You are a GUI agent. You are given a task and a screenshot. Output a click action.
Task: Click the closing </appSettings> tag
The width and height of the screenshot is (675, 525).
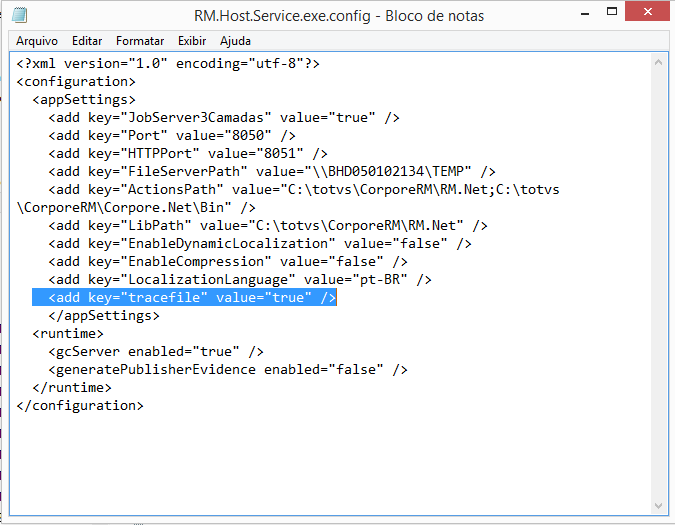104,316
